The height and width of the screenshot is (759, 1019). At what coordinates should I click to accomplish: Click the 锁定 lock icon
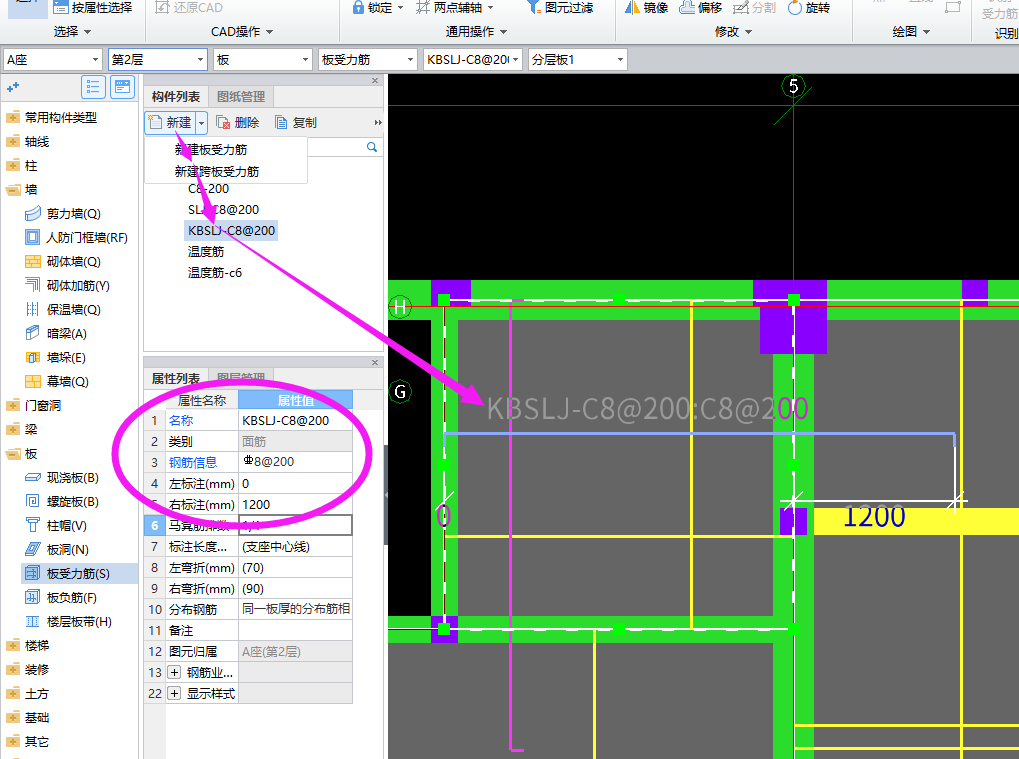pos(357,8)
